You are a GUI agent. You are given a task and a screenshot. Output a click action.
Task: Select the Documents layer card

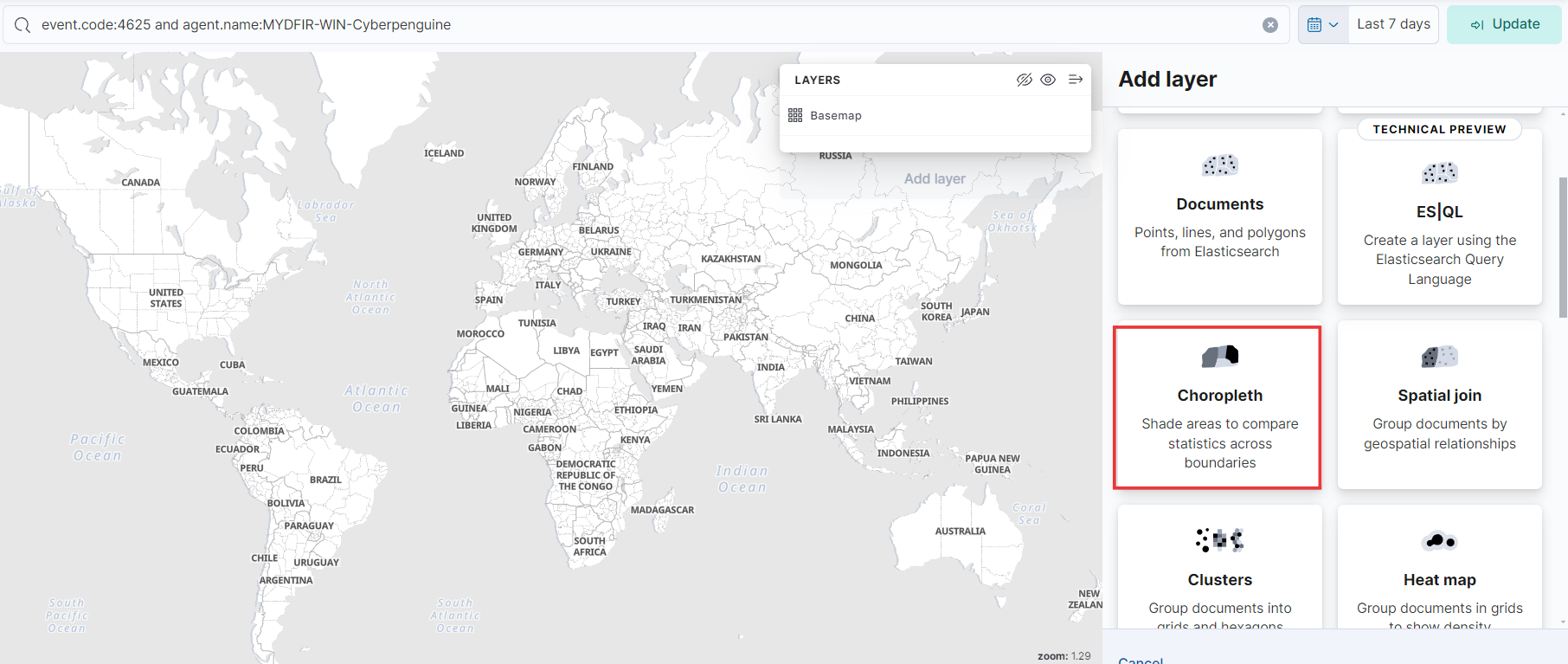pos(1220,216)
